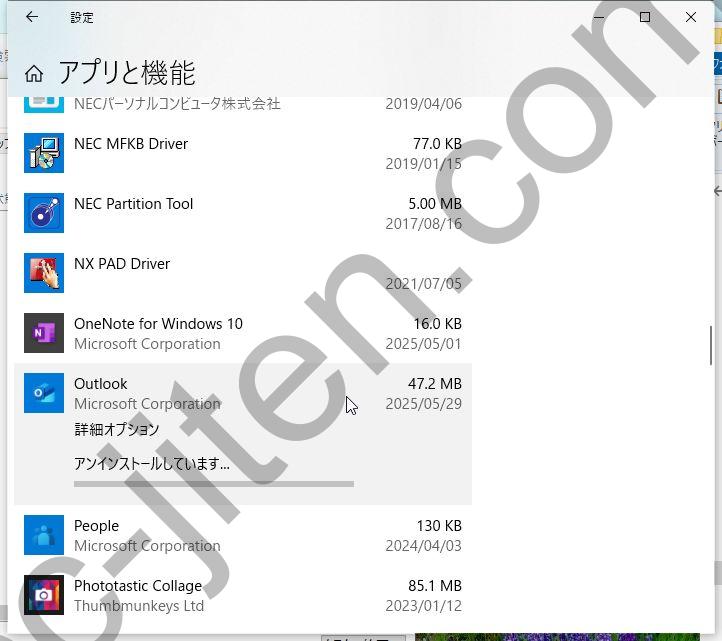Viewport: 722px width, 641px height.
Task: Click the アプリと機能 page heading
Action: tap(126, 73)
